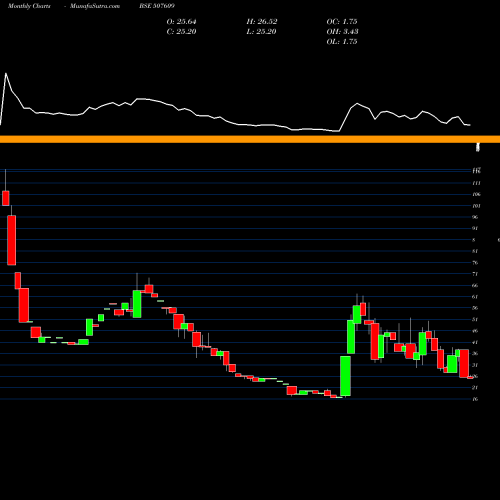Open the MunafaSutra.com site label
This screenshot has height=500, width=500.
coord(95,6)
